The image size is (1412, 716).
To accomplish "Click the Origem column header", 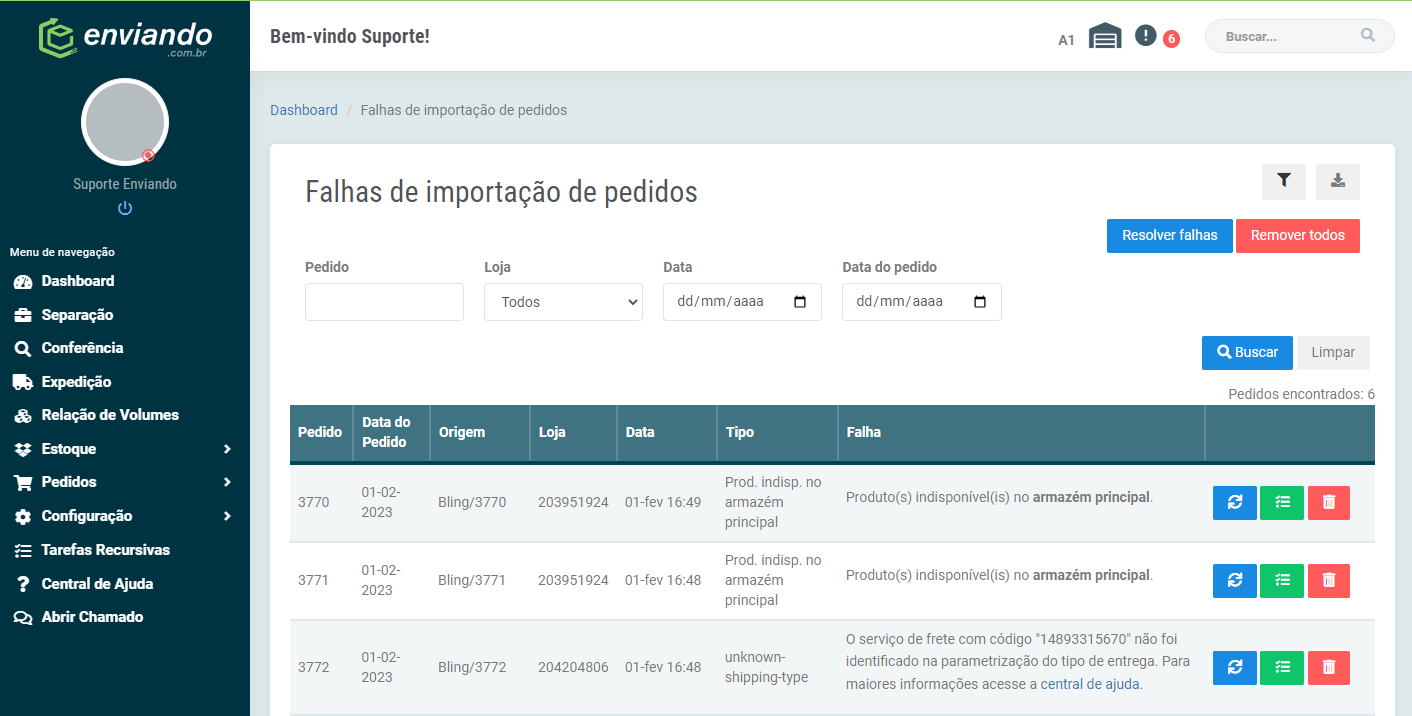I will 480,433.
